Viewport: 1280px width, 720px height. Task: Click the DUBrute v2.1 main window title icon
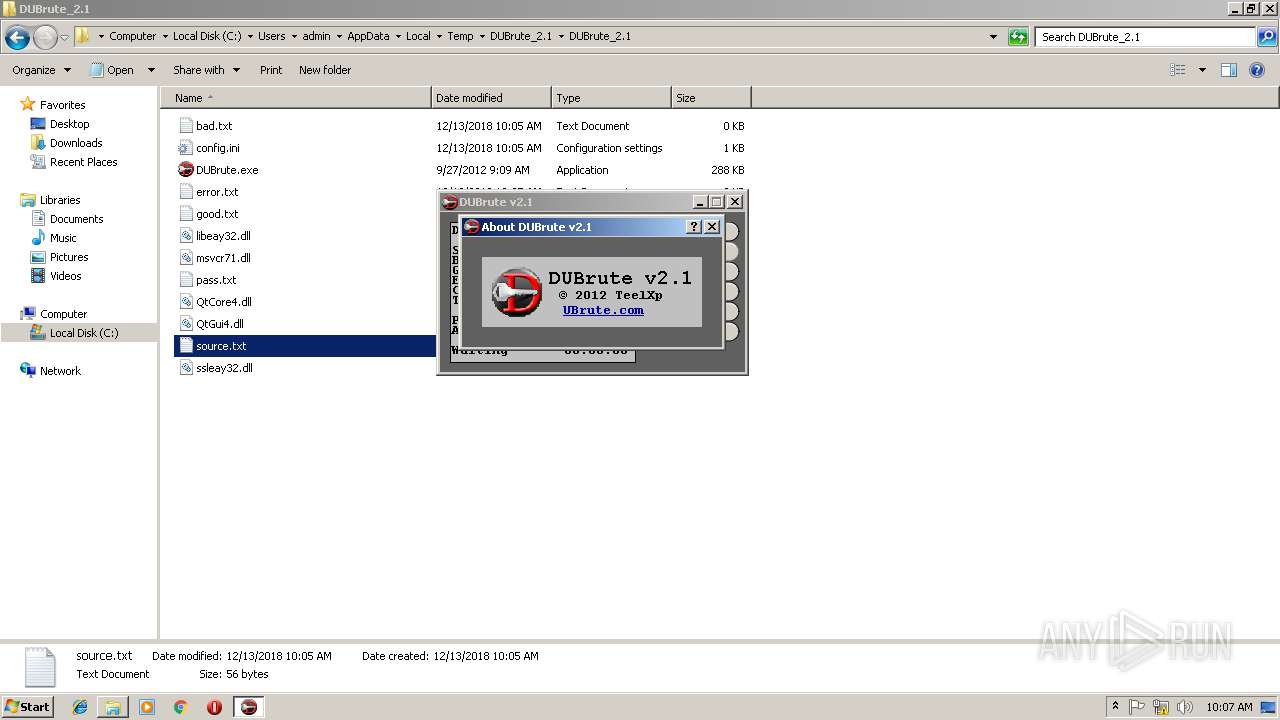pyautogui.click(x=450, y=202)
